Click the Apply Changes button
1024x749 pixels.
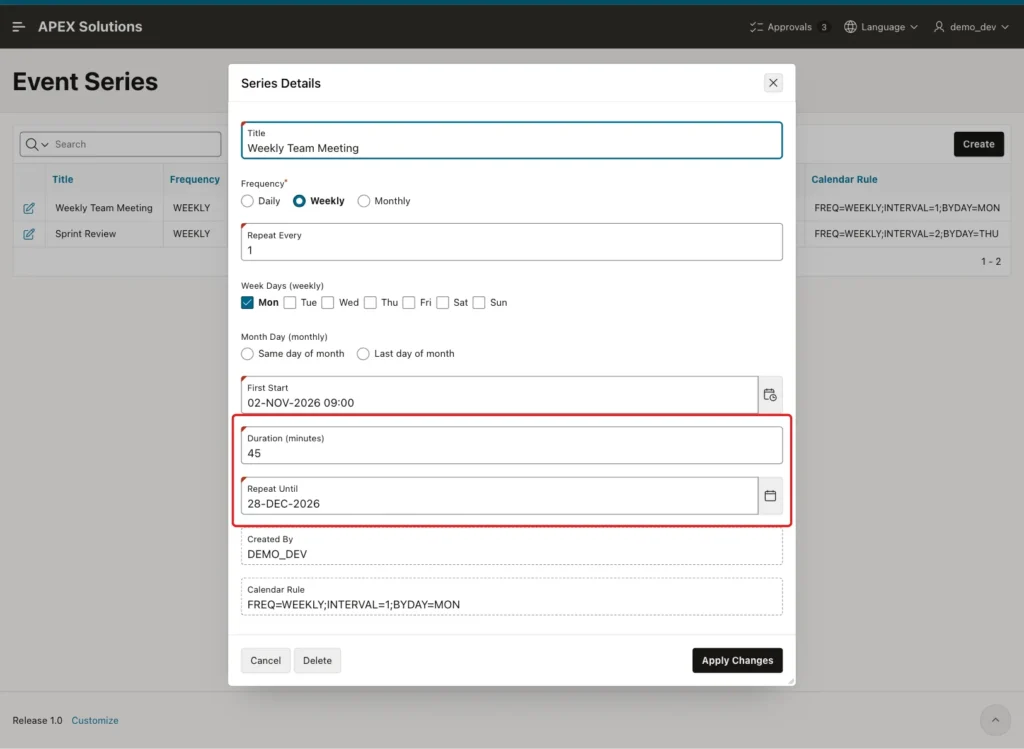(737, 660)
